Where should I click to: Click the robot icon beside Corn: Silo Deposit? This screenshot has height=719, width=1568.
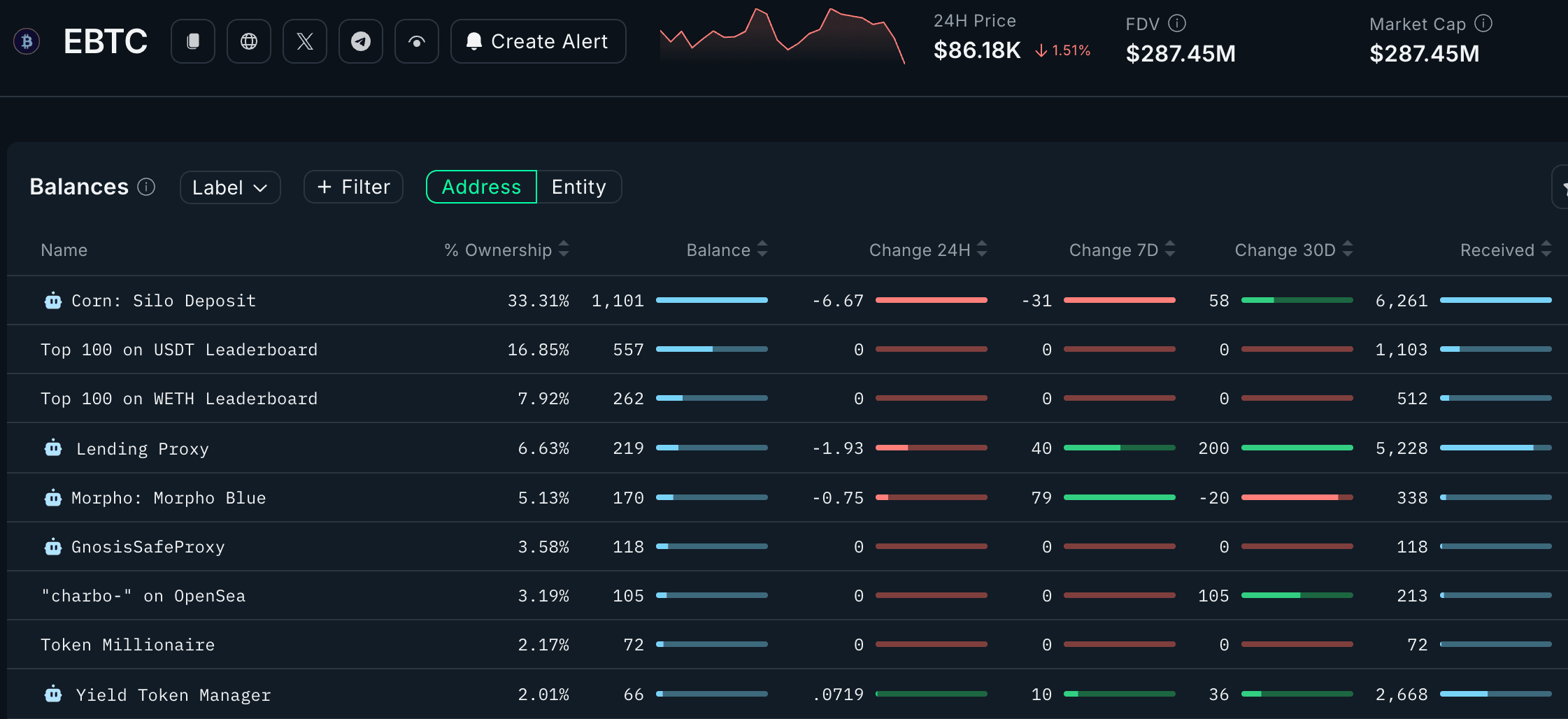52,300
